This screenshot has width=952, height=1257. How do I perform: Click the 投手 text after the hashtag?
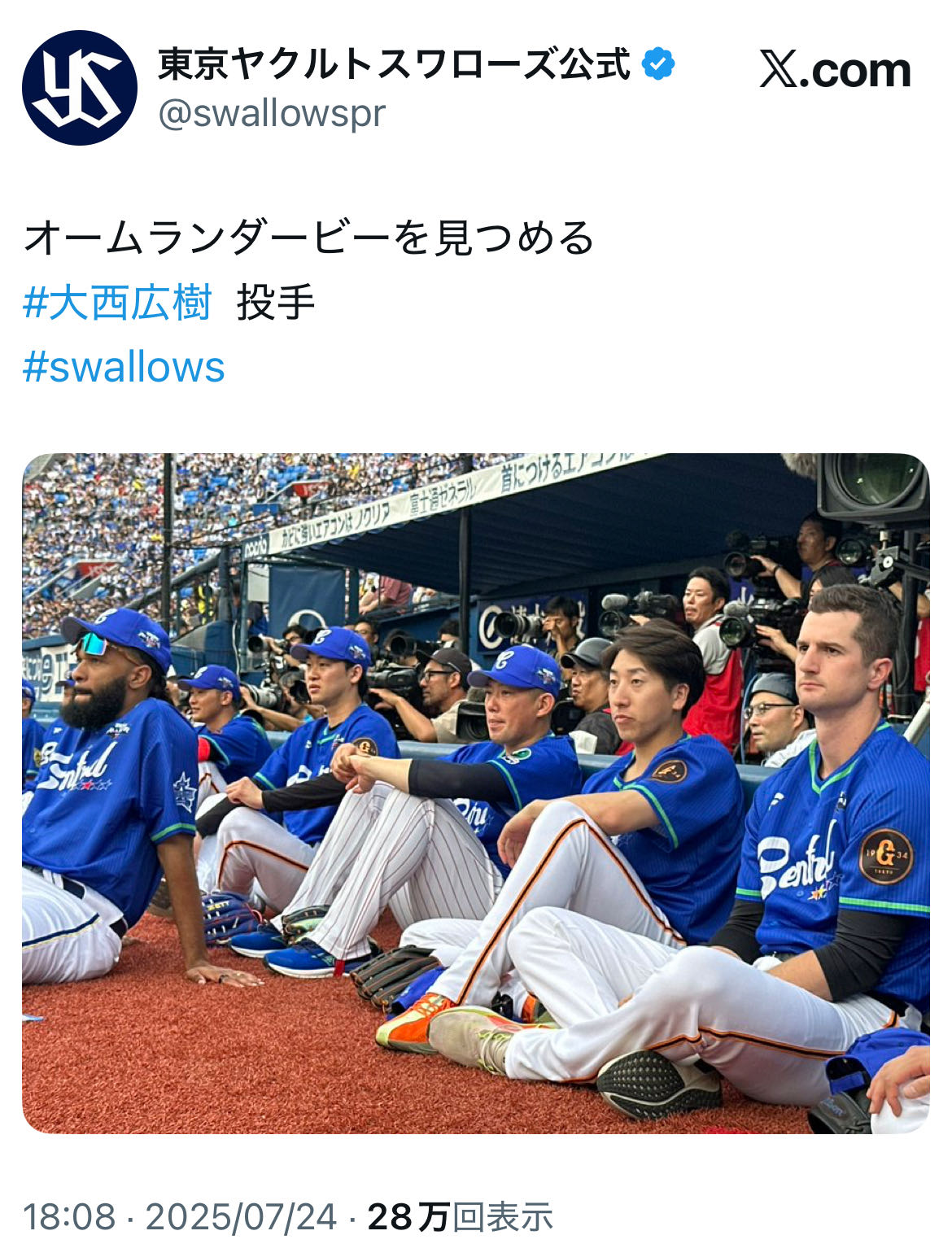[276, 303]
